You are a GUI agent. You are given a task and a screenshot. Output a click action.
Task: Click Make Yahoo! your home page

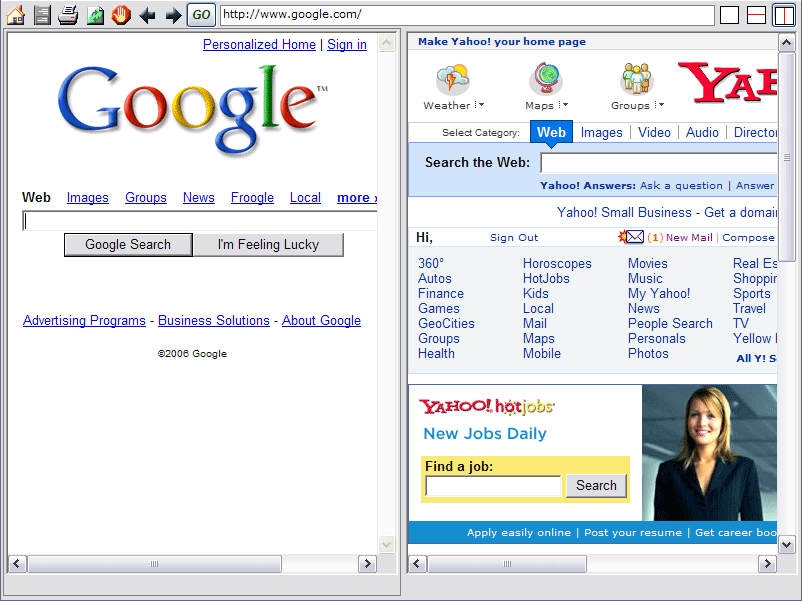point(502,42)
